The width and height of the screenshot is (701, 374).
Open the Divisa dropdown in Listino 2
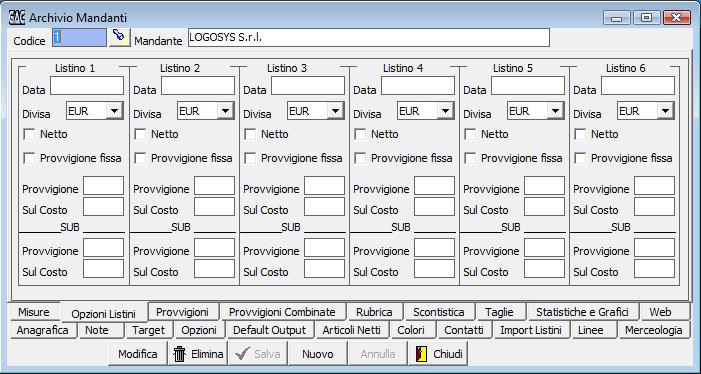click(225, 111)
